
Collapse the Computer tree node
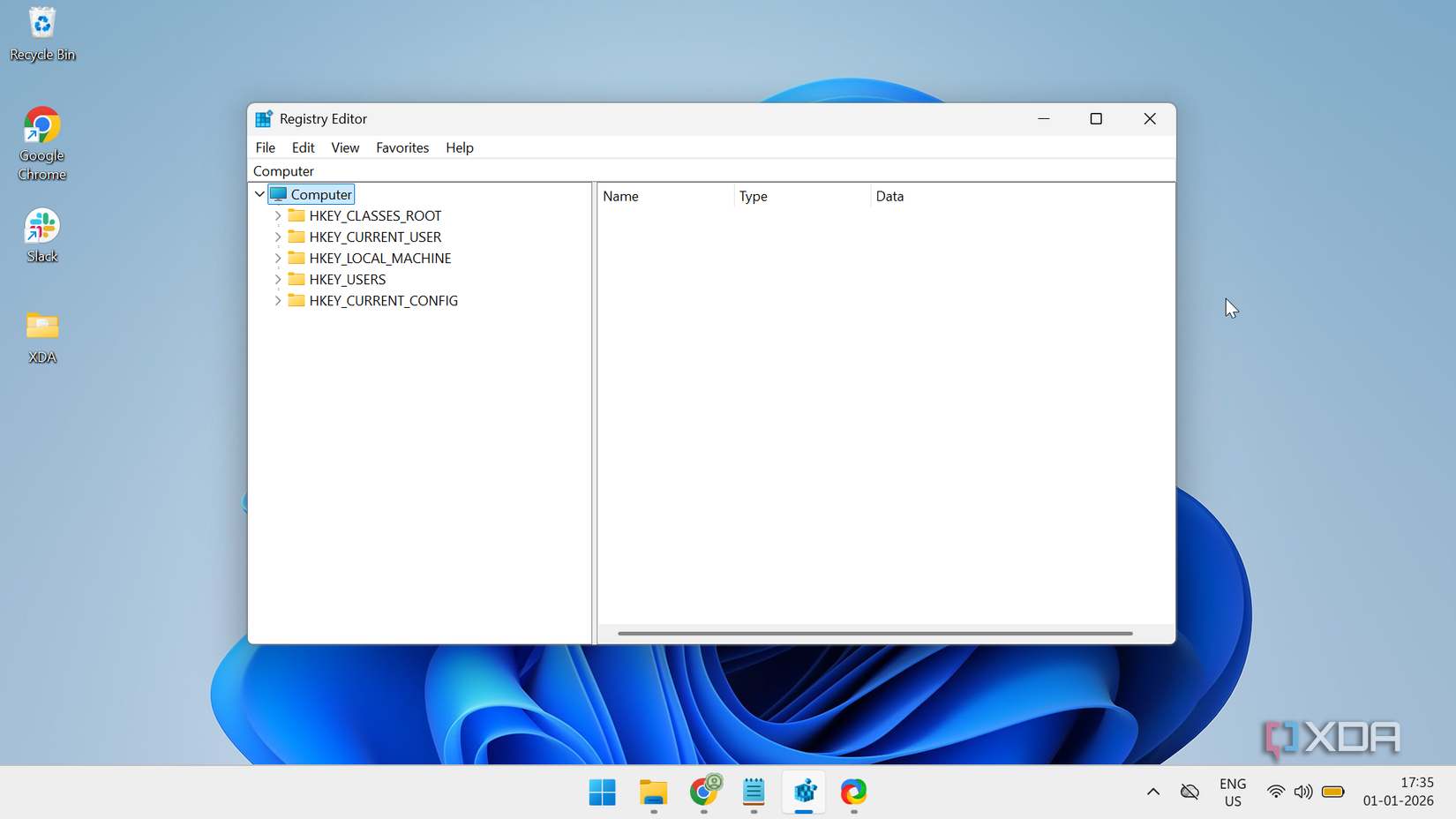[259, 194]
